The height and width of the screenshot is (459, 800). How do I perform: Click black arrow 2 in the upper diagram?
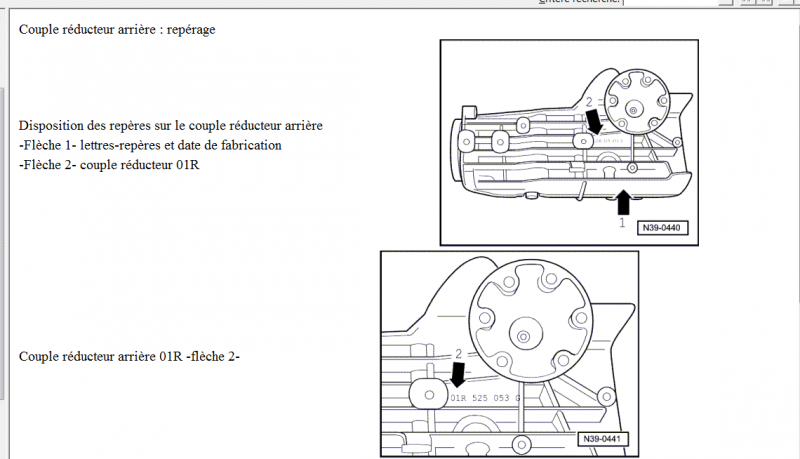[595, 120]
